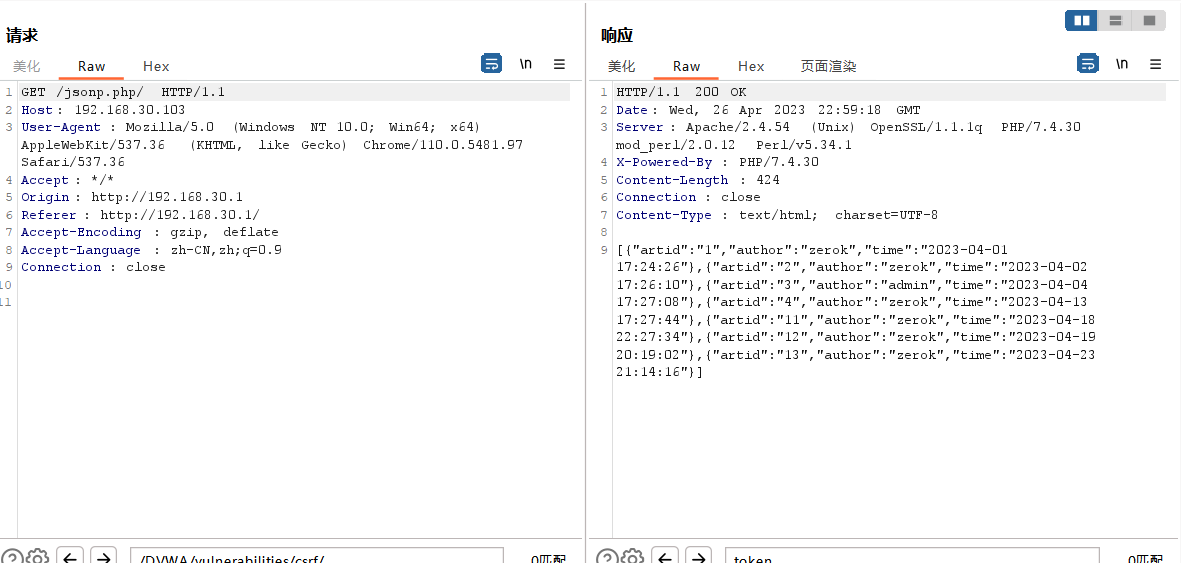Open request search settings gear
Screen dimensions: 1181x563
pyautogui.click(x=38, y=558)
